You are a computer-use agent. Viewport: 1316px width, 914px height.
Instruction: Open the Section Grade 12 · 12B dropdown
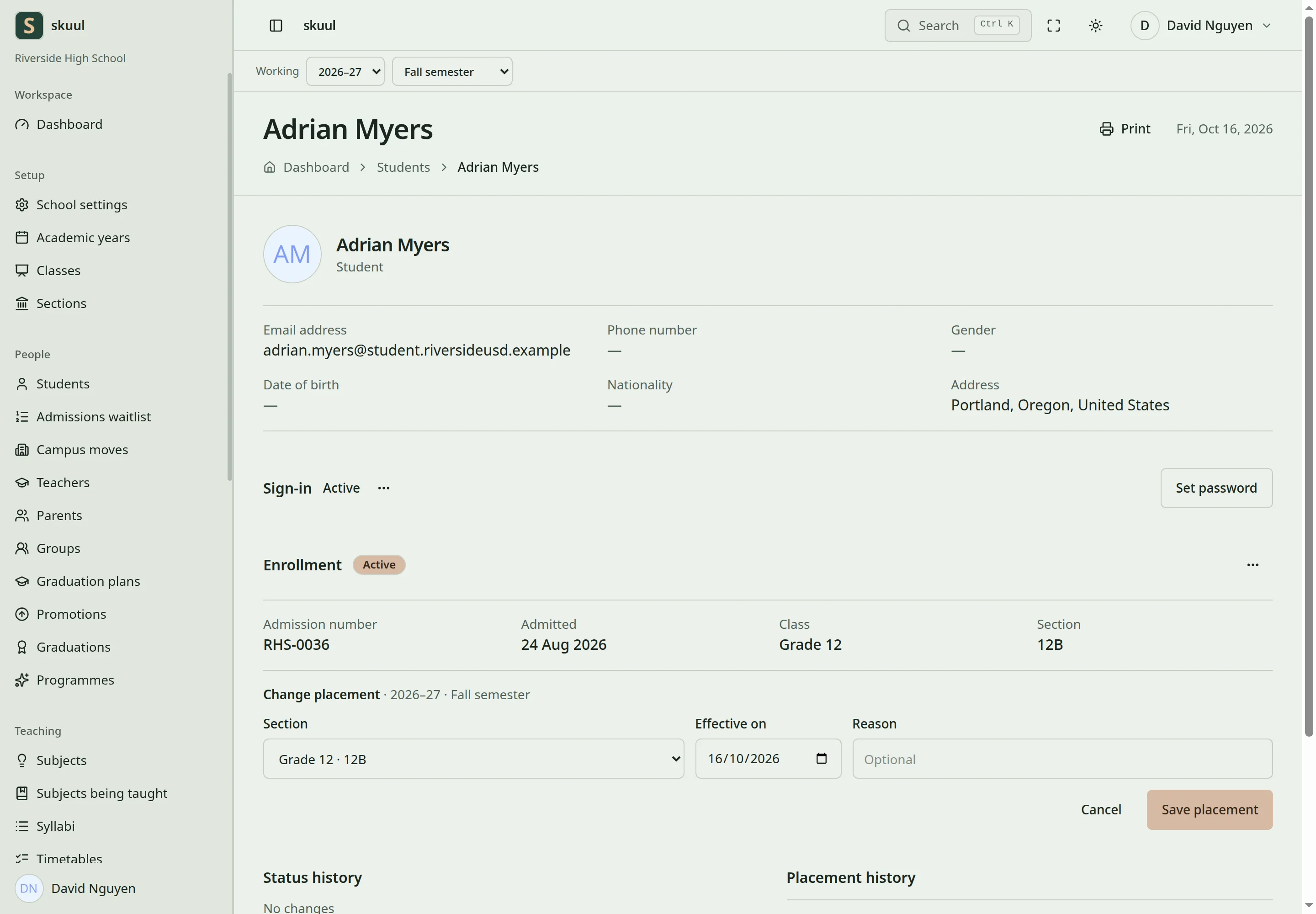click(473, 758)
